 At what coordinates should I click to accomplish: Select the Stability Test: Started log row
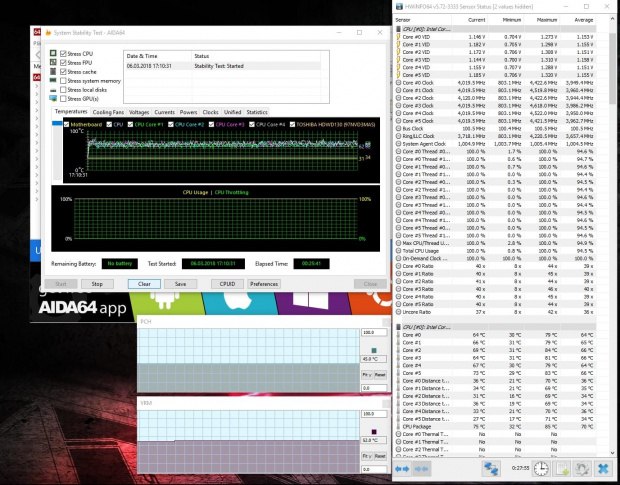pyautogui.click(x=223, y=66)
